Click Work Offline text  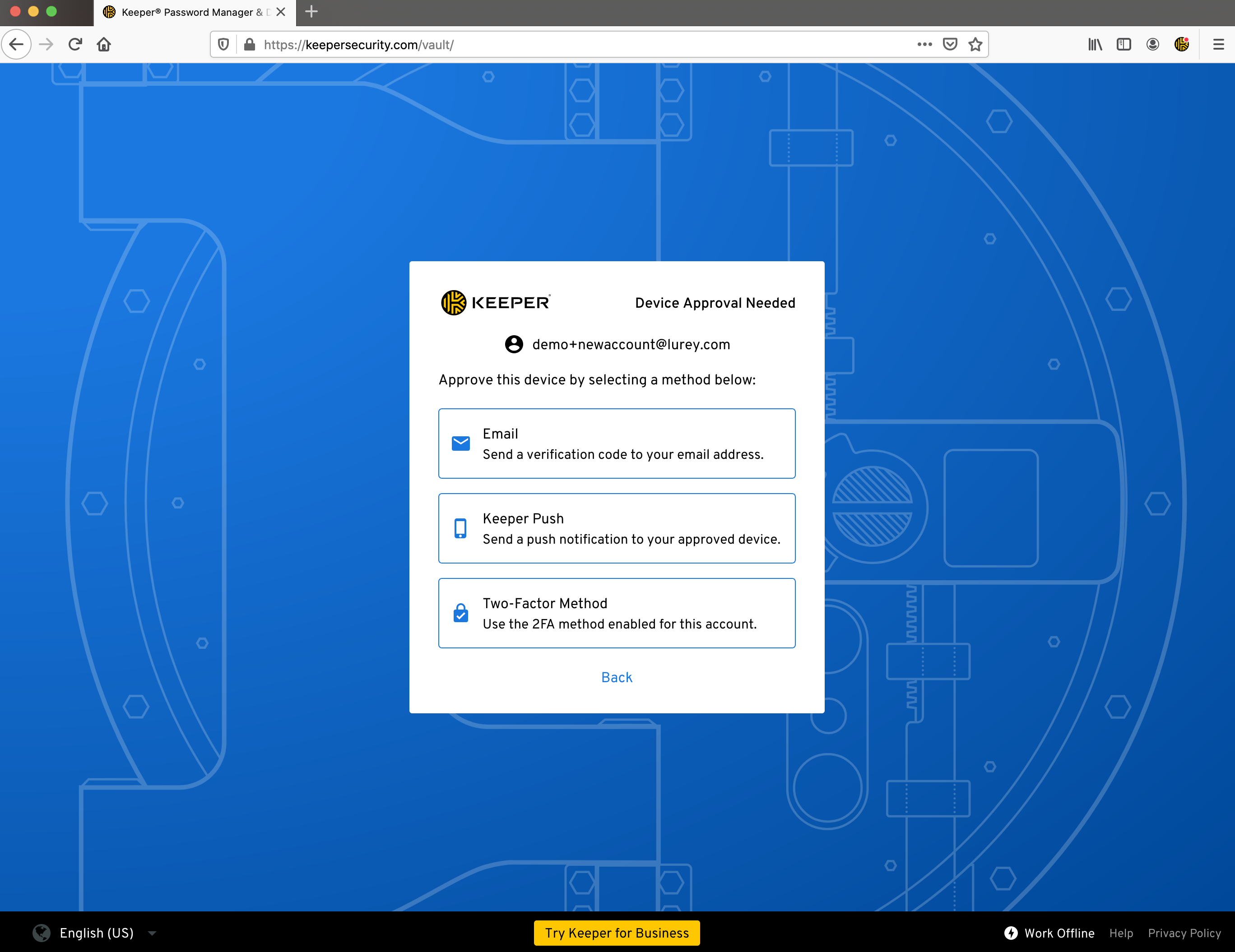[1059, 933]
